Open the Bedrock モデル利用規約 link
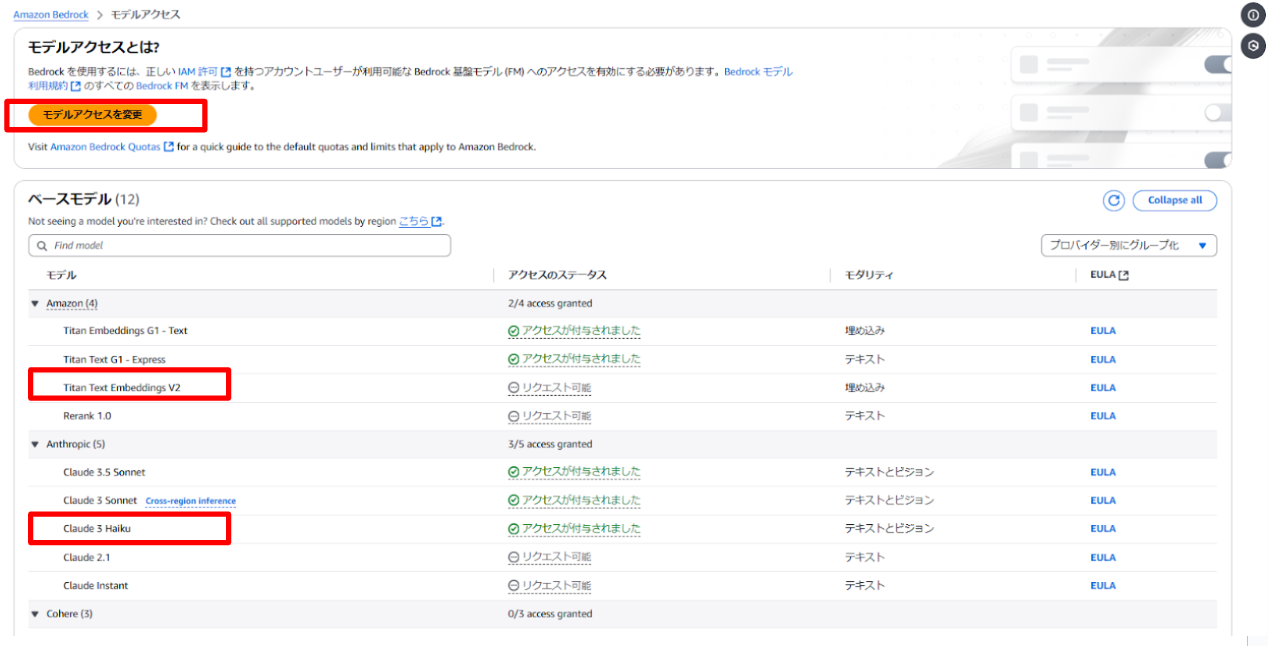Image resolution: width=1268 pixels, height=646 pixels. point(758,72)
